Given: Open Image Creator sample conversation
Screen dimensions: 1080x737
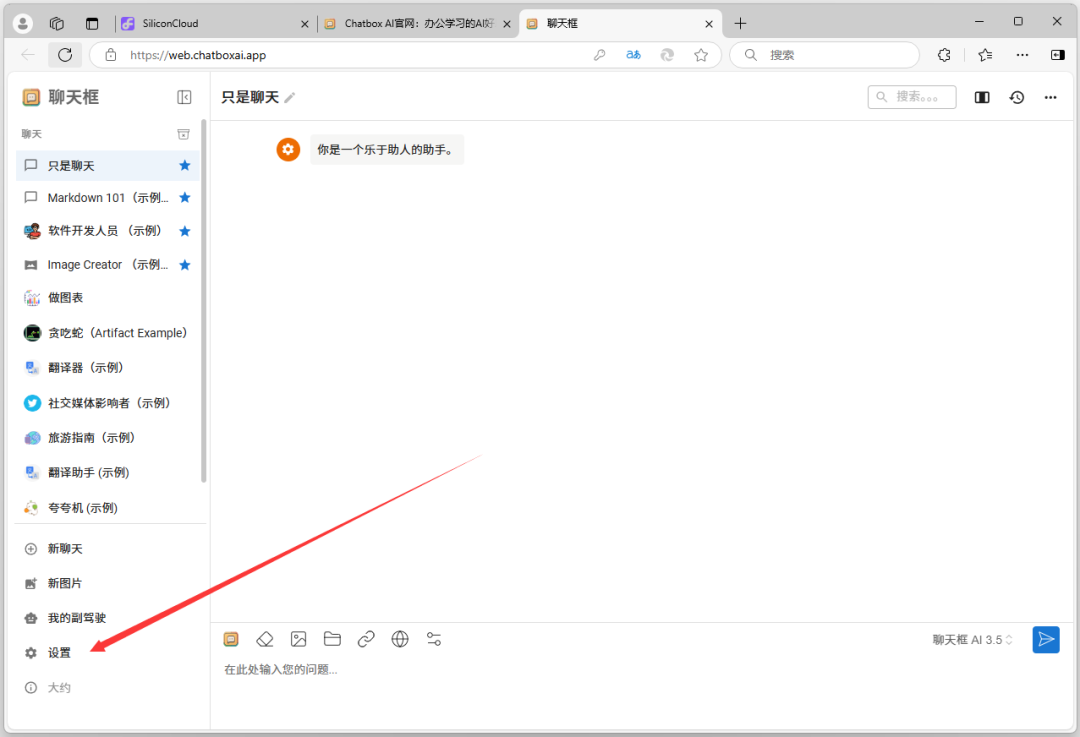Looking at the screenshot, I should tap(107, 264).
